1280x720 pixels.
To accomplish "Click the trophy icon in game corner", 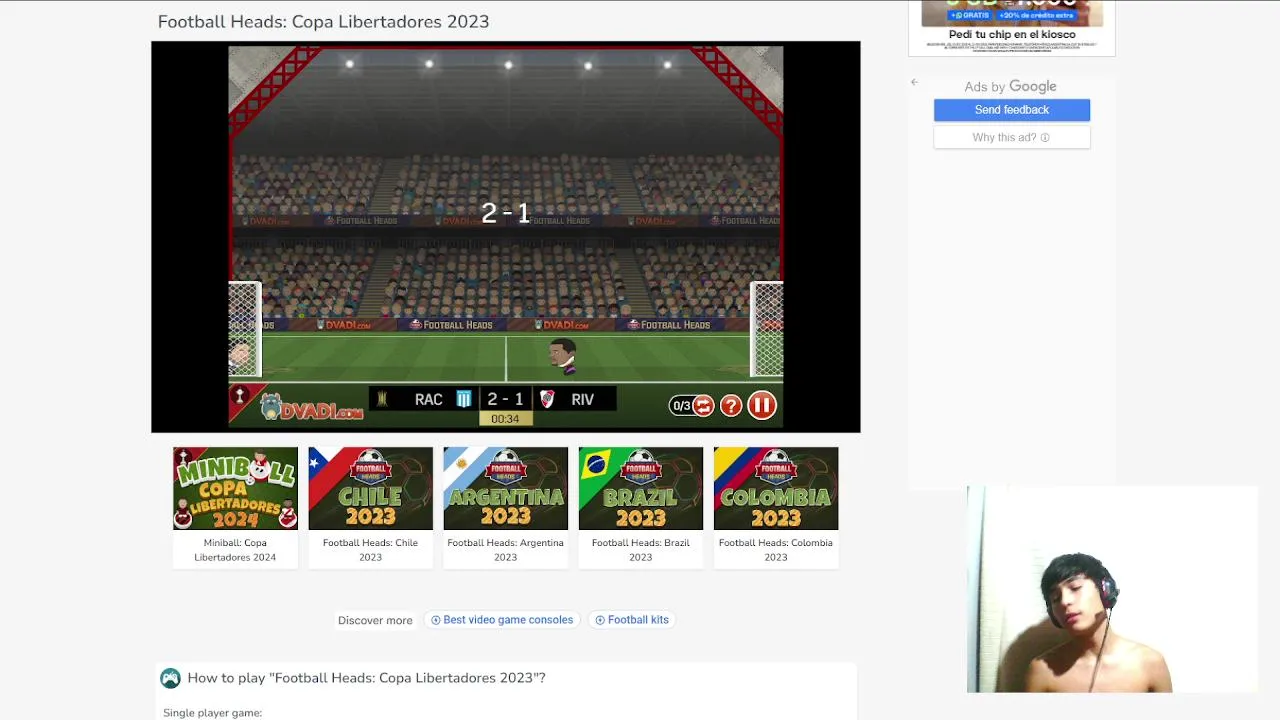I will tap(239, 396).
